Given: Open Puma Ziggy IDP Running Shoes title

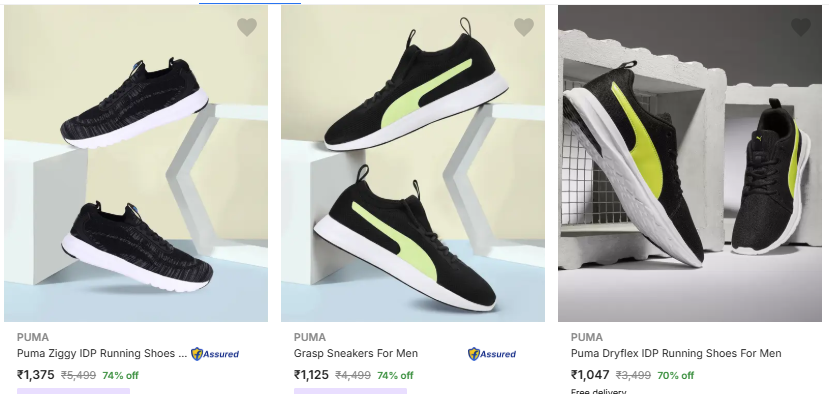Looking at the screenshot, I should click(x=102, y=353).
